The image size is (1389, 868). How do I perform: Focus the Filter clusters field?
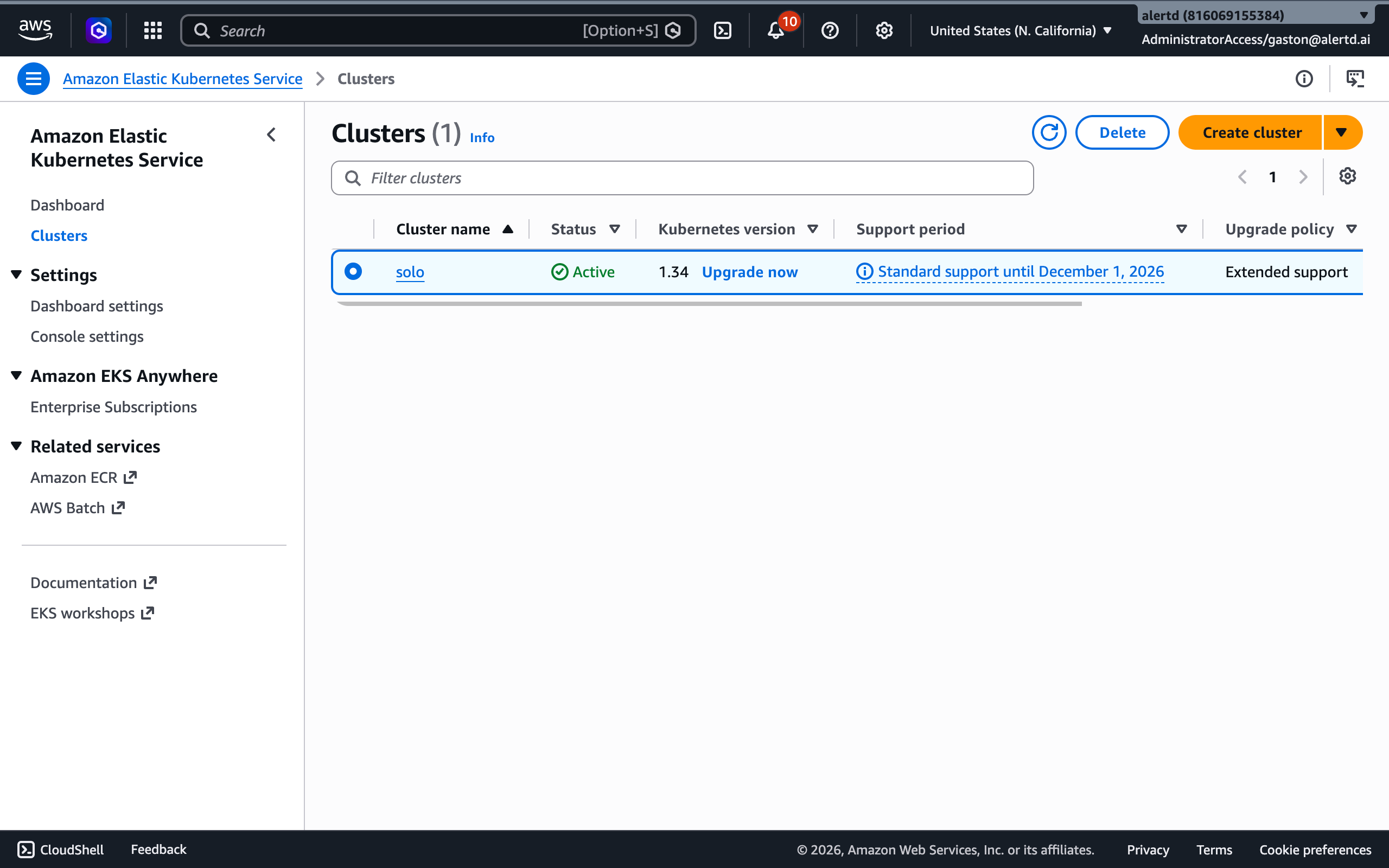(682, 178)
